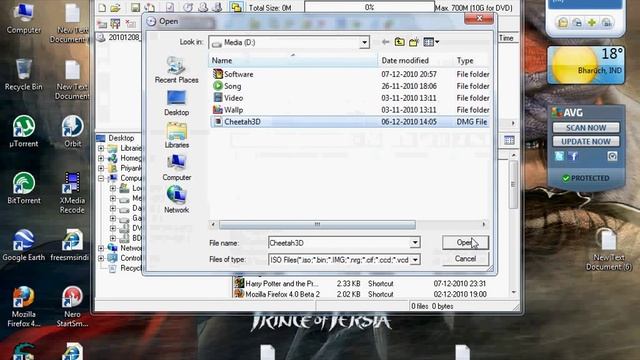Click the XMedia Recode desktop icon
640x360 pixels.
(72, 193)
